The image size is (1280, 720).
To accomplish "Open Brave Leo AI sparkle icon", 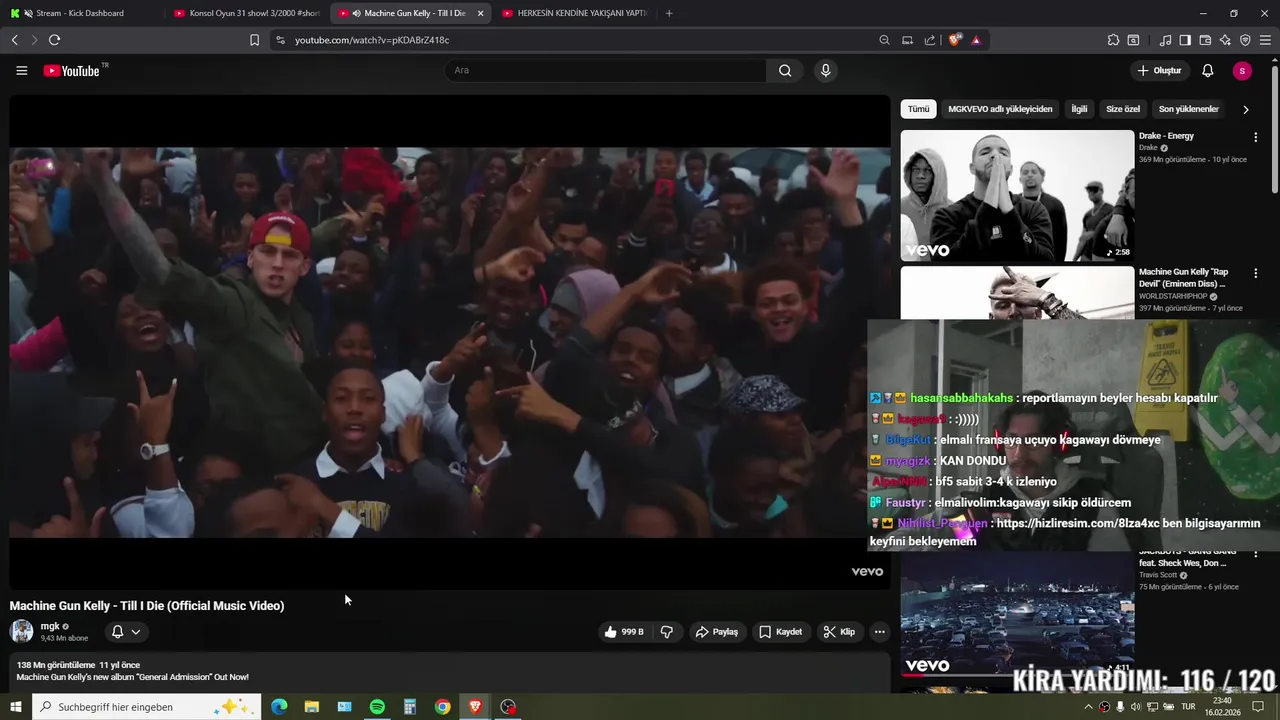I will tap(1225, 40).
